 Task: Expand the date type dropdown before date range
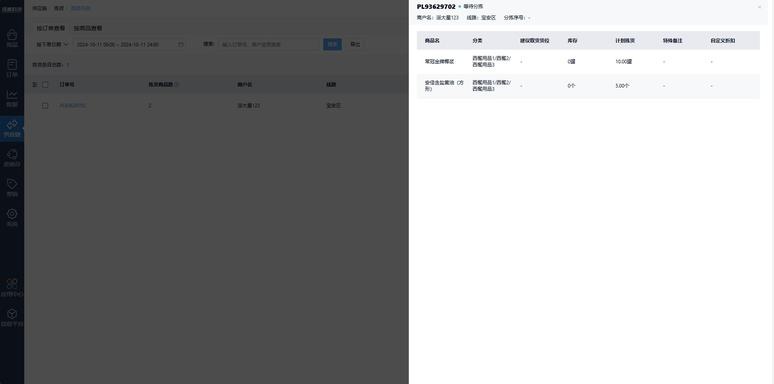click(x=52, y=44)
